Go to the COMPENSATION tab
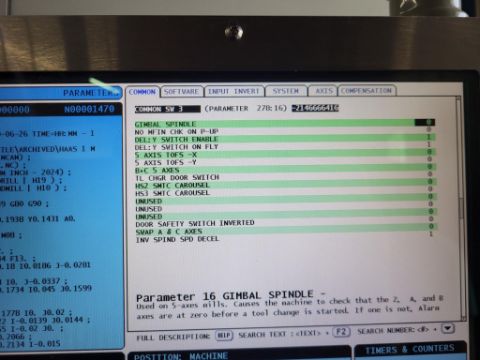Viewport: 480px width, 360px height. pos(366,90)
